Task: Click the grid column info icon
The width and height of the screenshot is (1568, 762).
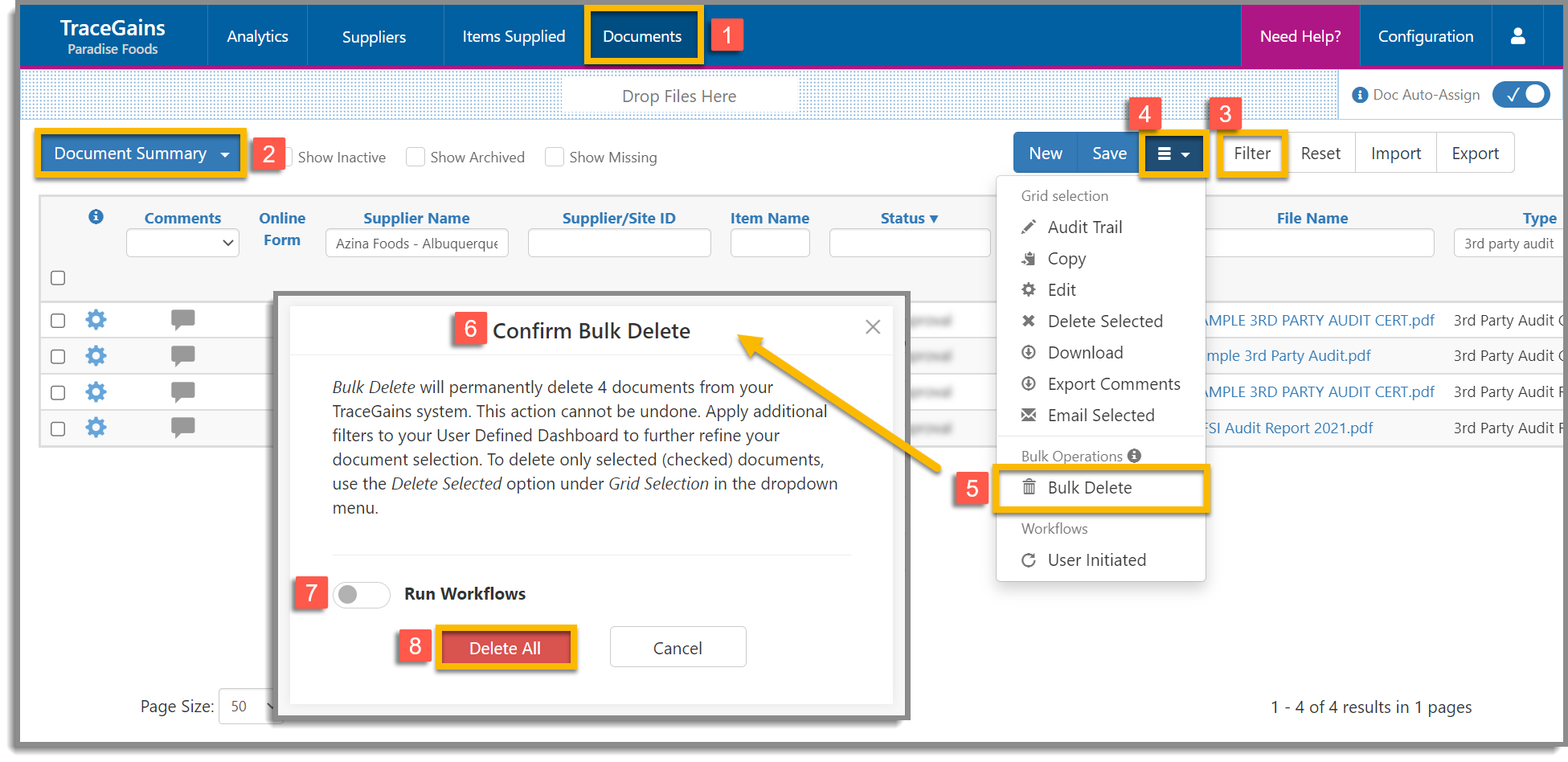Action: [x=96, y=216]
